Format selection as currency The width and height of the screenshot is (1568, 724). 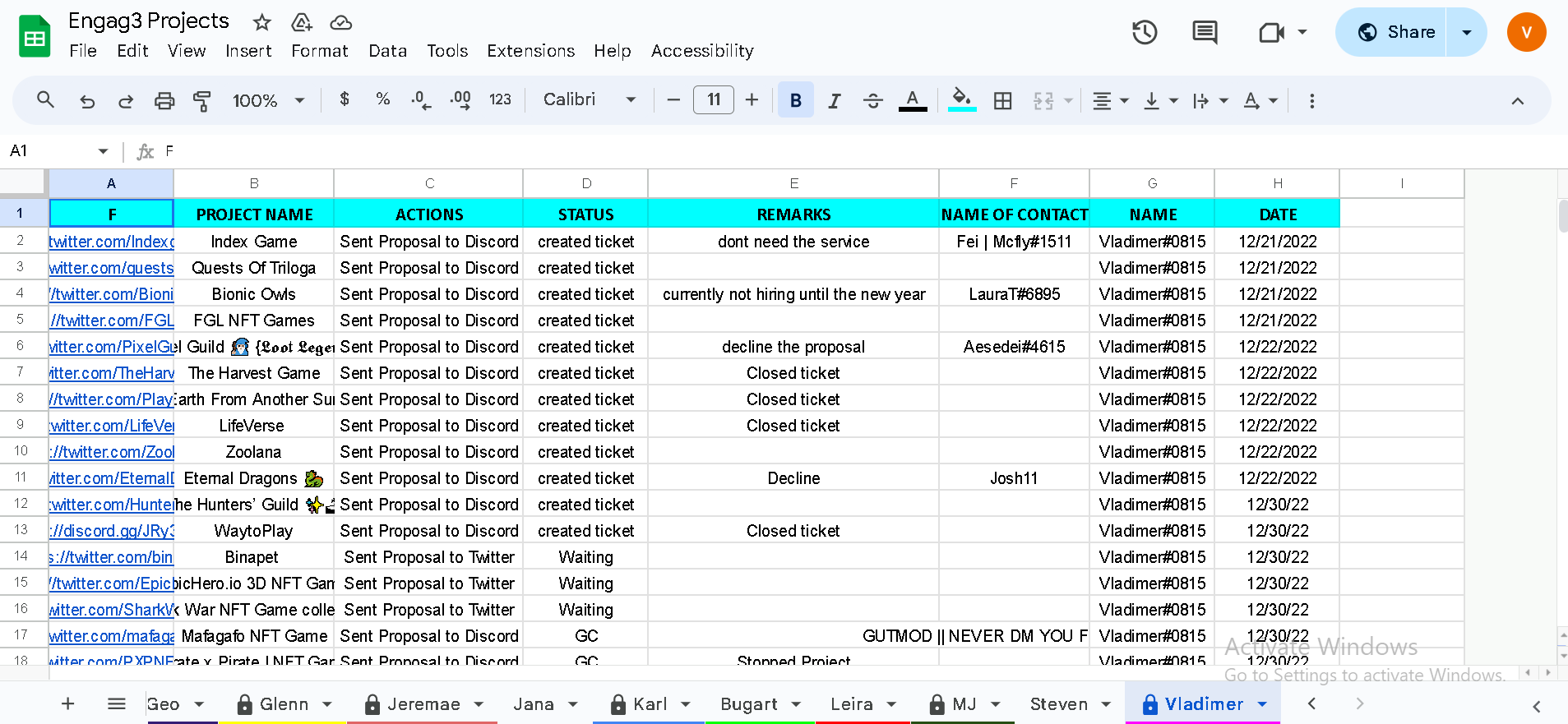coord(345,99)
